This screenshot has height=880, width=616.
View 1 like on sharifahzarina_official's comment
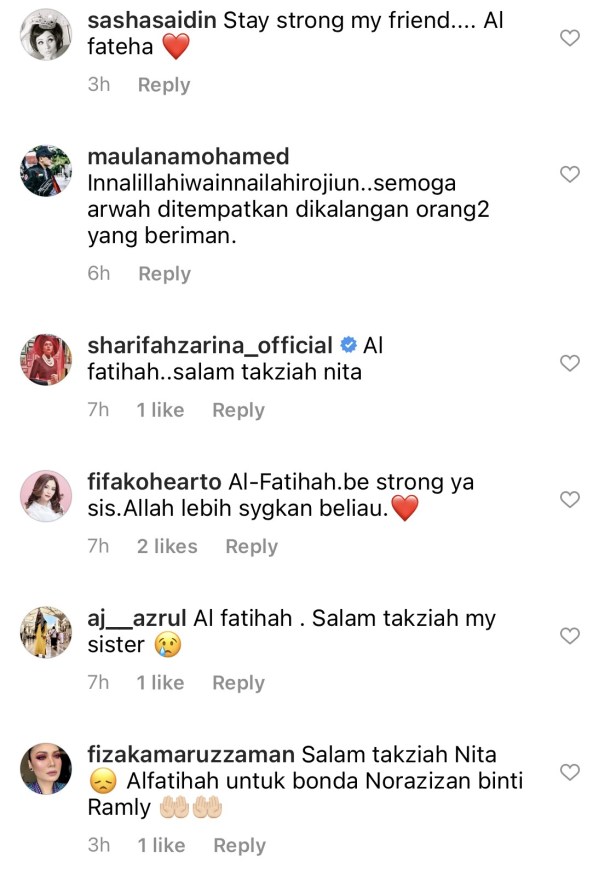click(x=160, y=410)
